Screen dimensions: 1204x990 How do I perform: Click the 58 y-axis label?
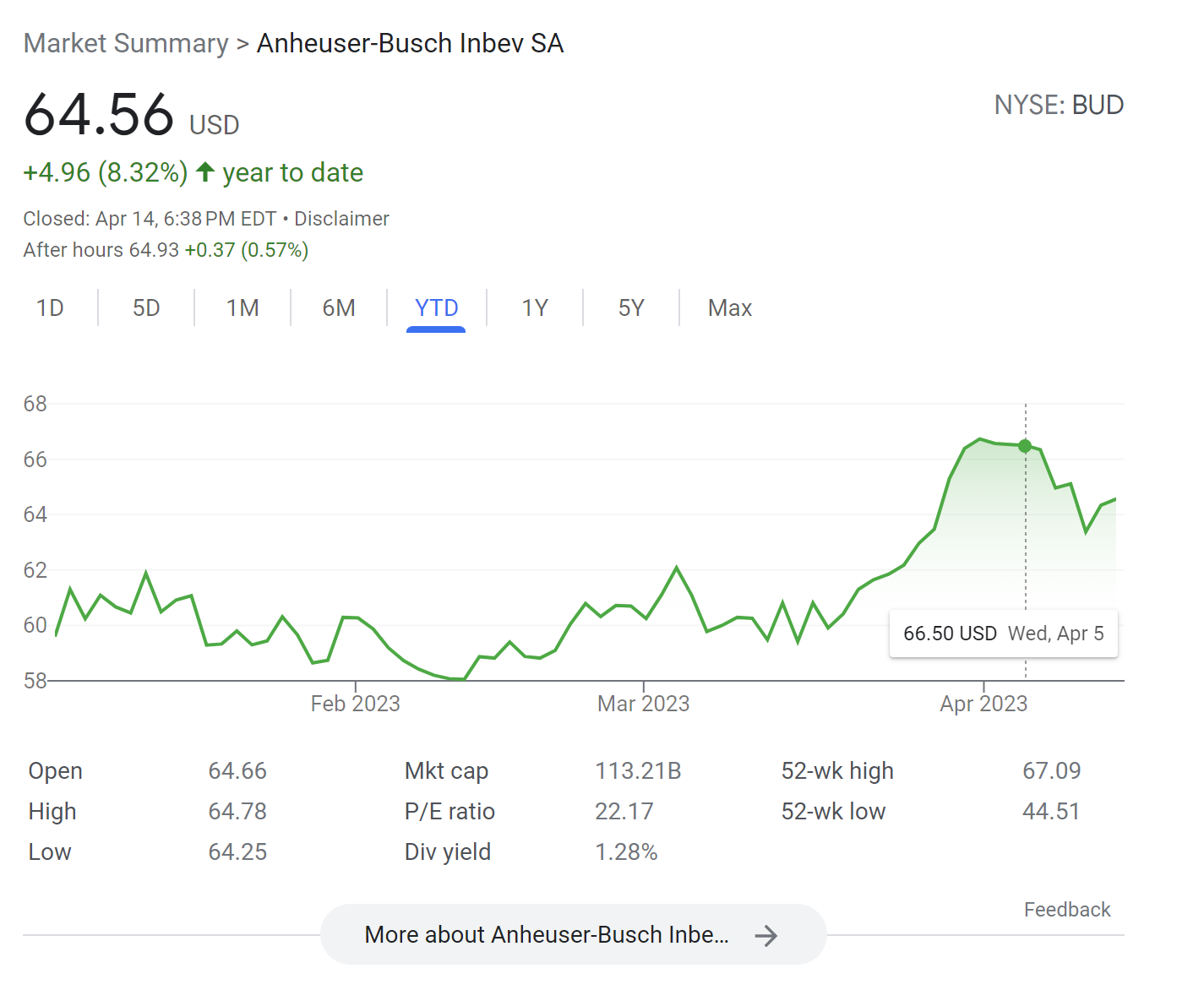(35, 680)
